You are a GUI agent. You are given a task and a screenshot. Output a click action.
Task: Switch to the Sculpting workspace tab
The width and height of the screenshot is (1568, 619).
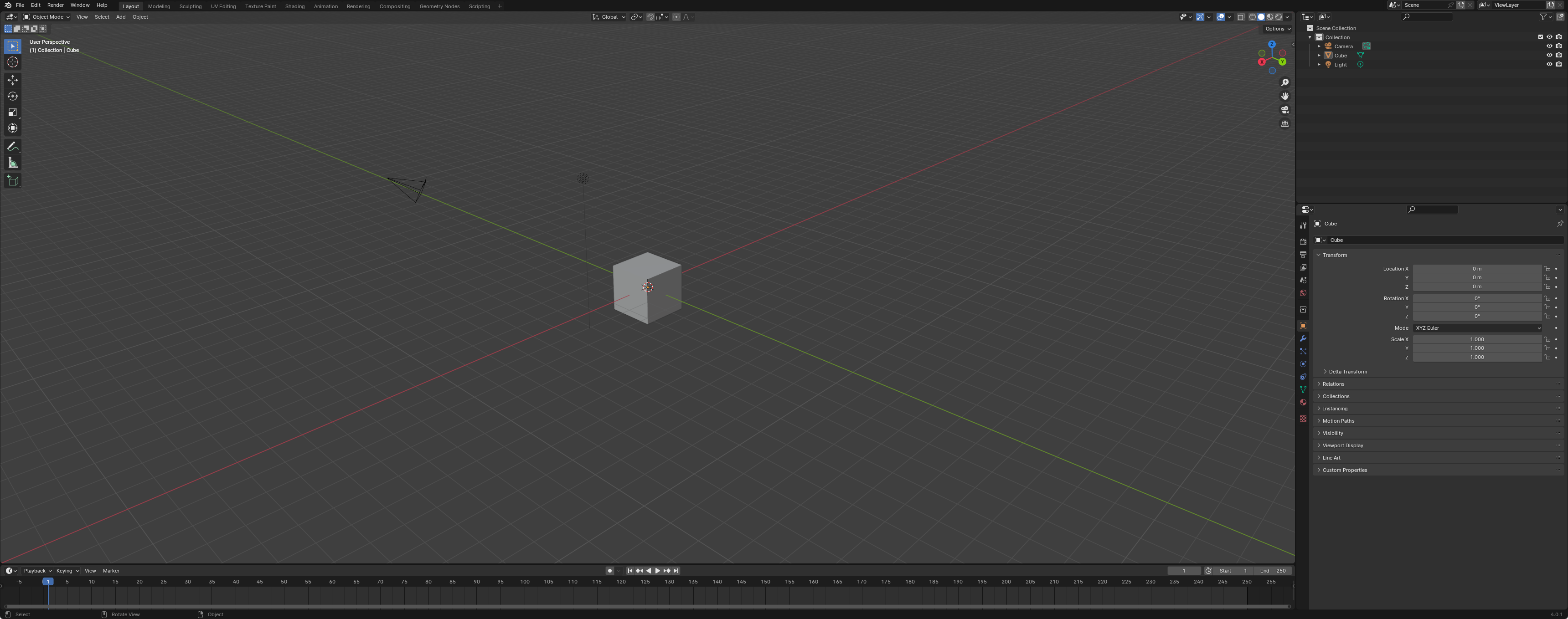click(190, 6)
